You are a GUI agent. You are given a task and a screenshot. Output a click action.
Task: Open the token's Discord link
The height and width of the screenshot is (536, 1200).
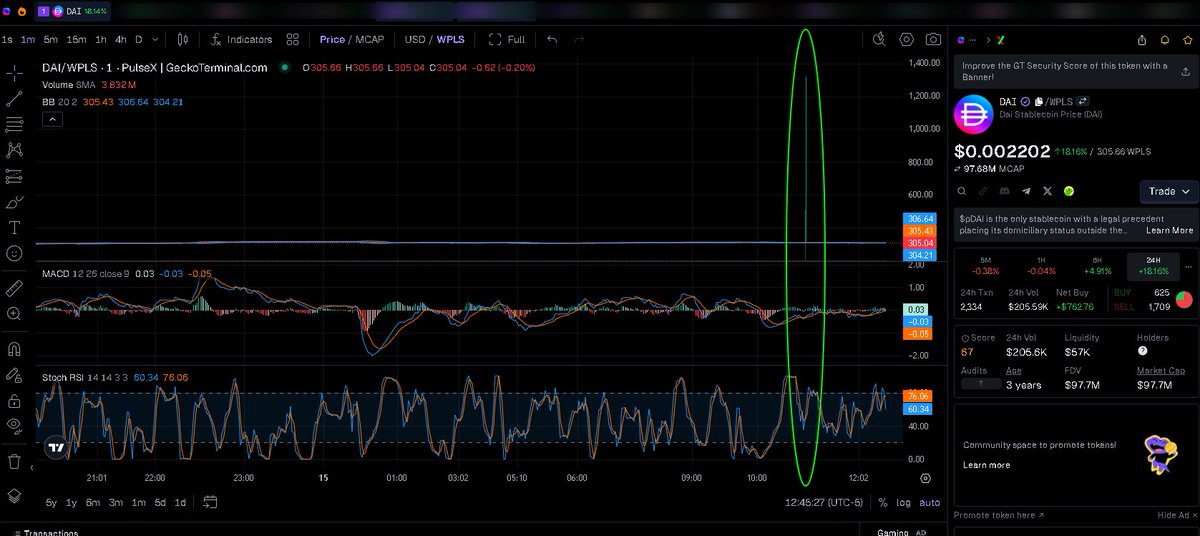pos(1003,191)
